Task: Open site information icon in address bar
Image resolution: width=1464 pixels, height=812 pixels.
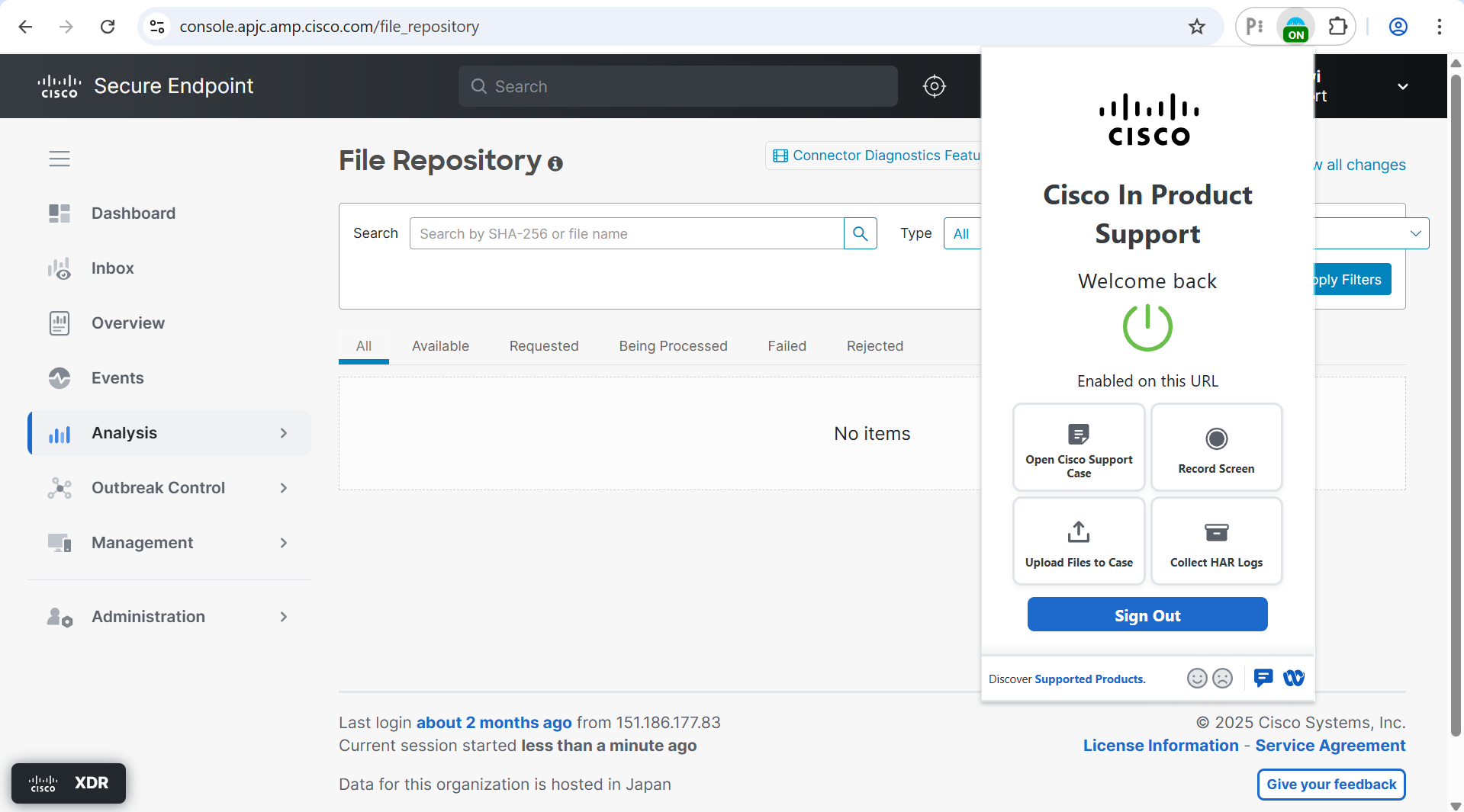Action: coord(157,27)
